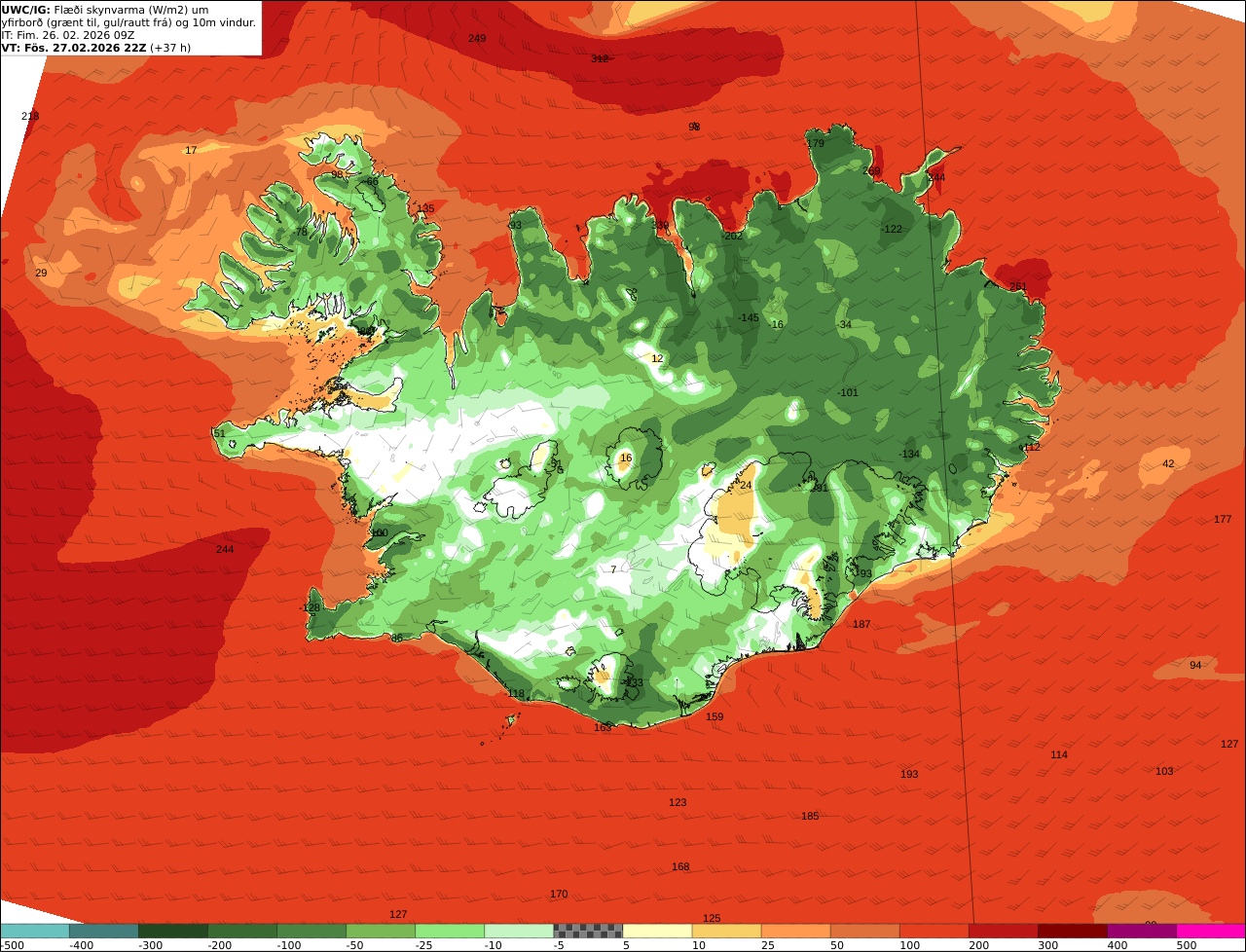The height and width of the screenshot is (952, 1246).
Task: Click the map value 7 in the southern highlands
Action: coord(613,570)
